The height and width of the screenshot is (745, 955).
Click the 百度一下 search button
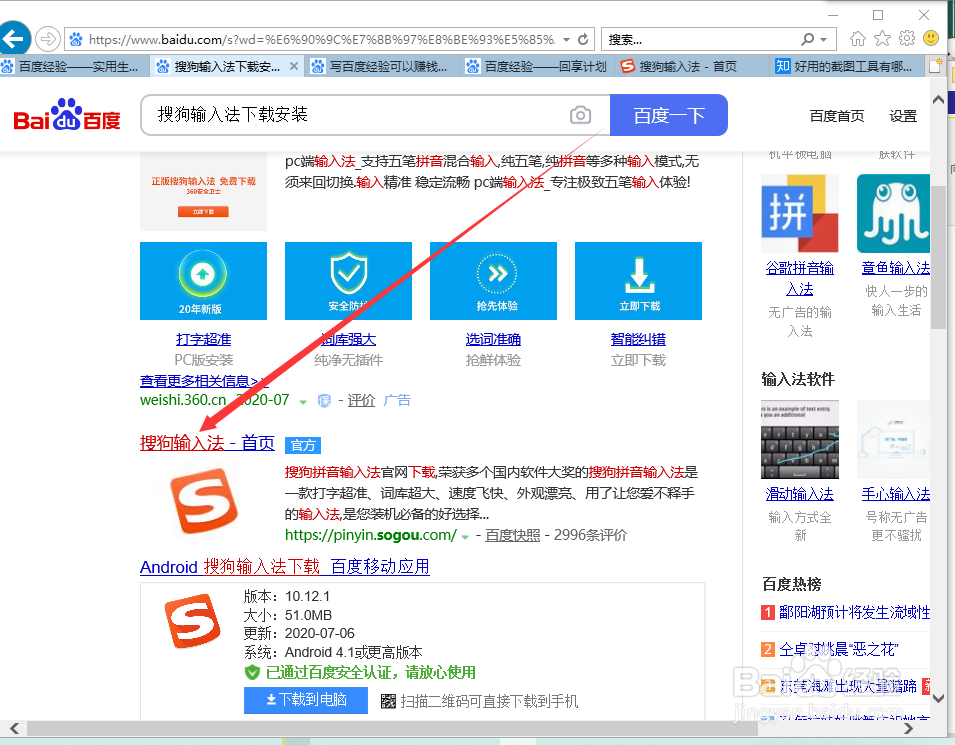point(669,115)
